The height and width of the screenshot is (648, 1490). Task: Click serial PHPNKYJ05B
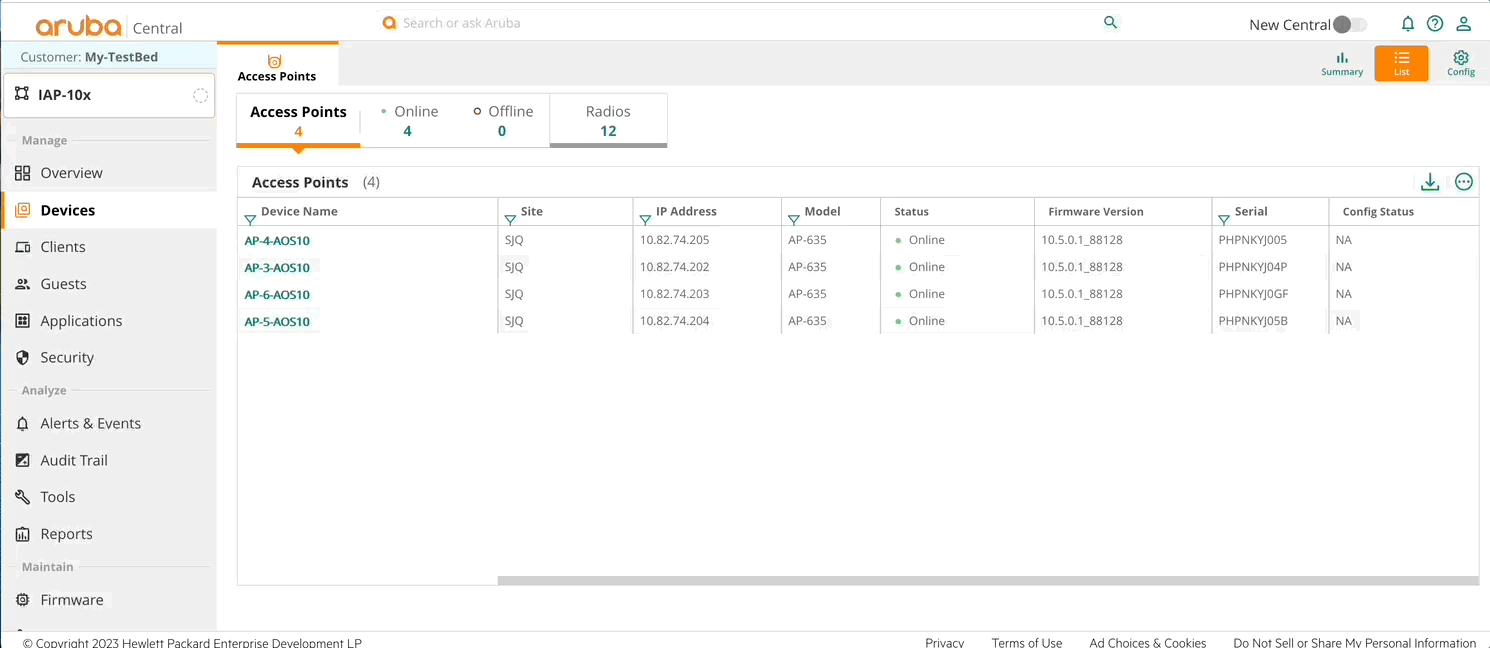1253,321
